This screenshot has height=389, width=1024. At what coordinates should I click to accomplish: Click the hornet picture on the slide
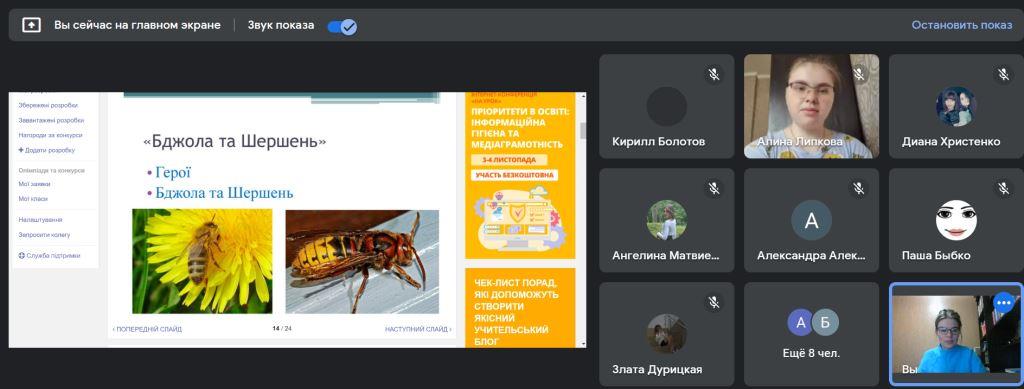coord(362,262)
